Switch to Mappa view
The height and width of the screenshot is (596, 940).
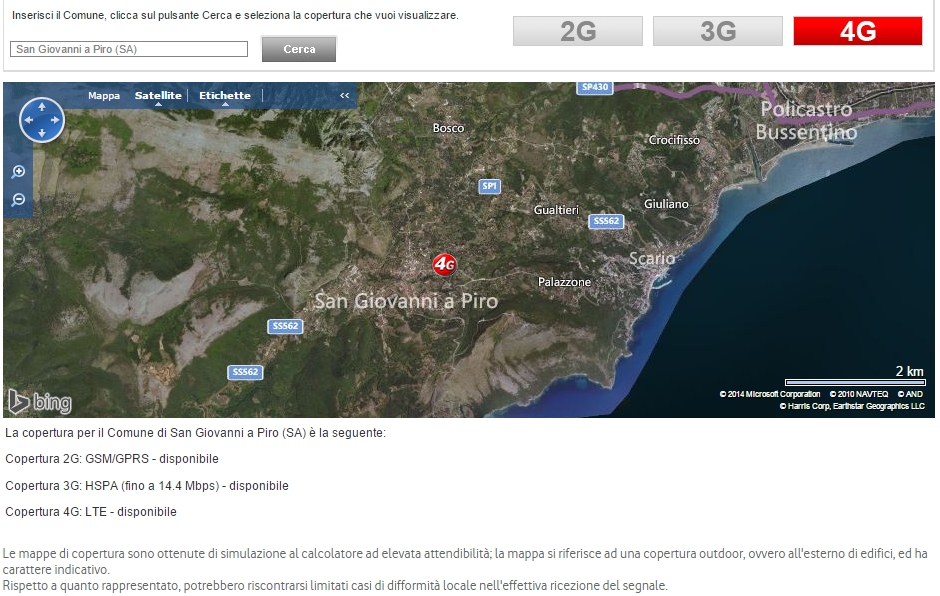(104, 96)
